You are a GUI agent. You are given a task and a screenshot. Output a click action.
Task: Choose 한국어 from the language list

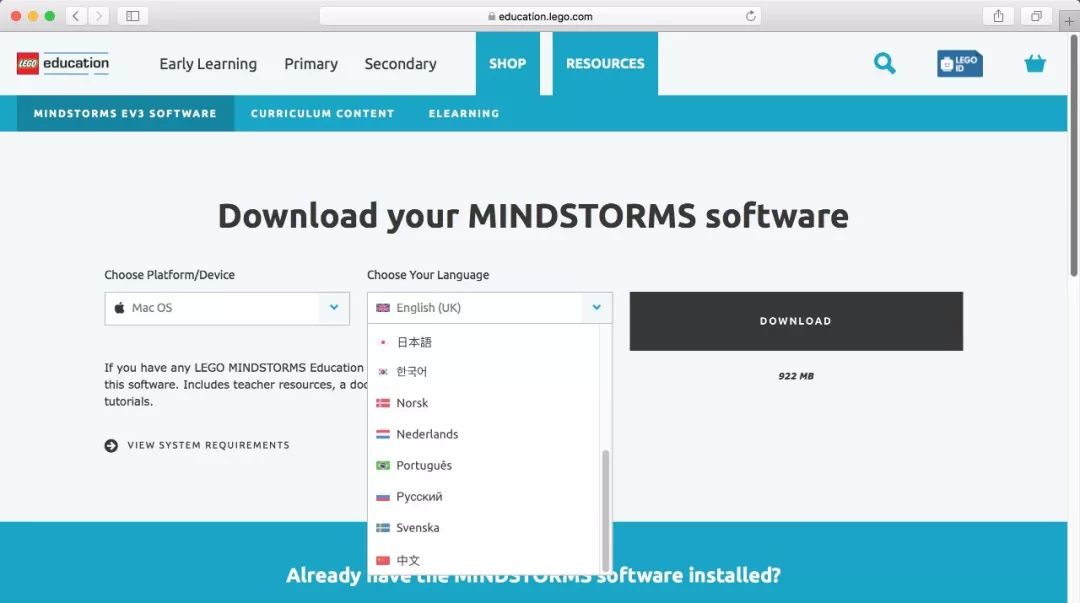click(x=484, y=371)
